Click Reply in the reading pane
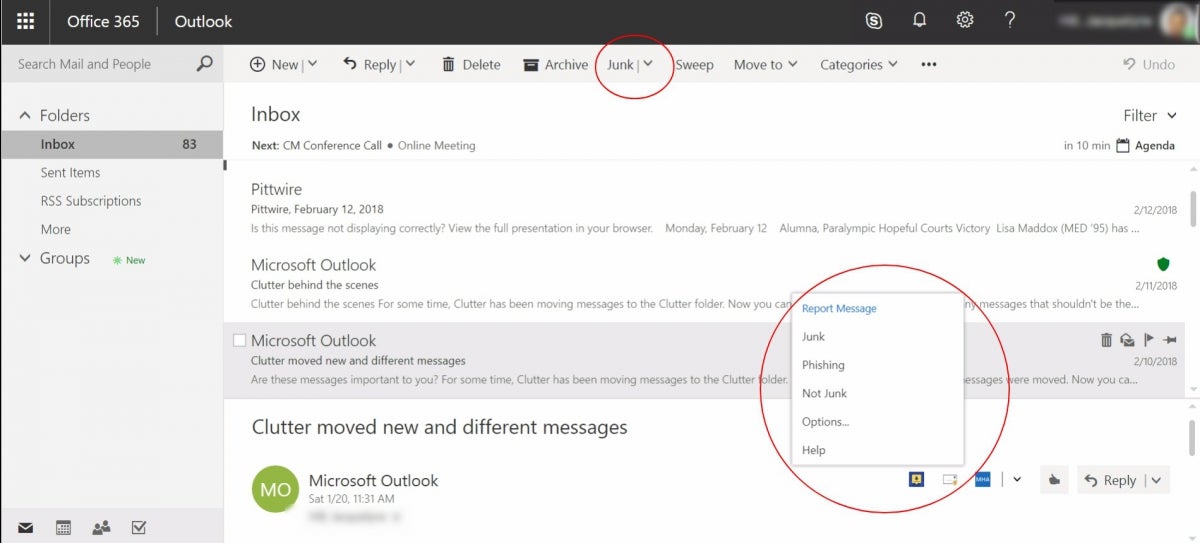 click(1110, 480)
